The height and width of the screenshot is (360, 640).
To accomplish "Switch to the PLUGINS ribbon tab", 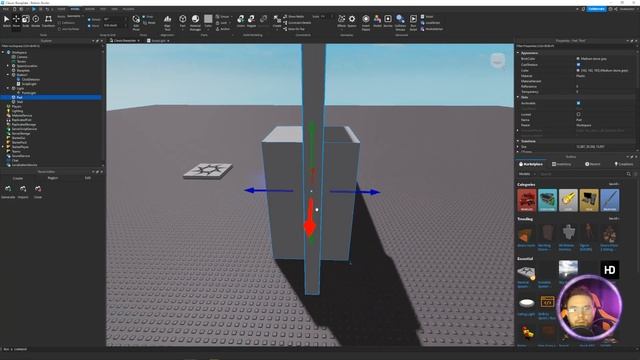I will click(x=128, y=9).
